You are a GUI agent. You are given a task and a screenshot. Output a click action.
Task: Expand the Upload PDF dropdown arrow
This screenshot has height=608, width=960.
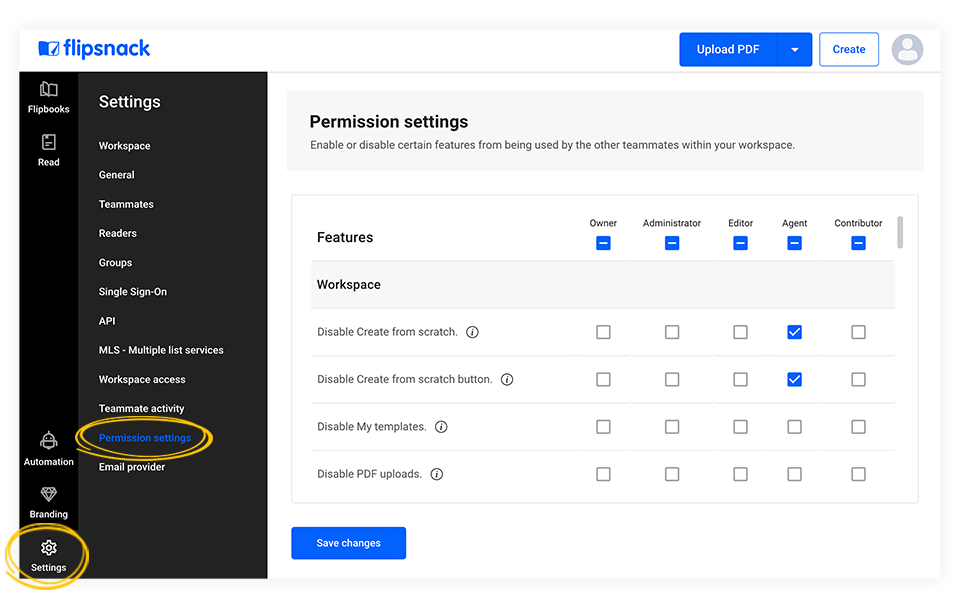coord(796,49)
